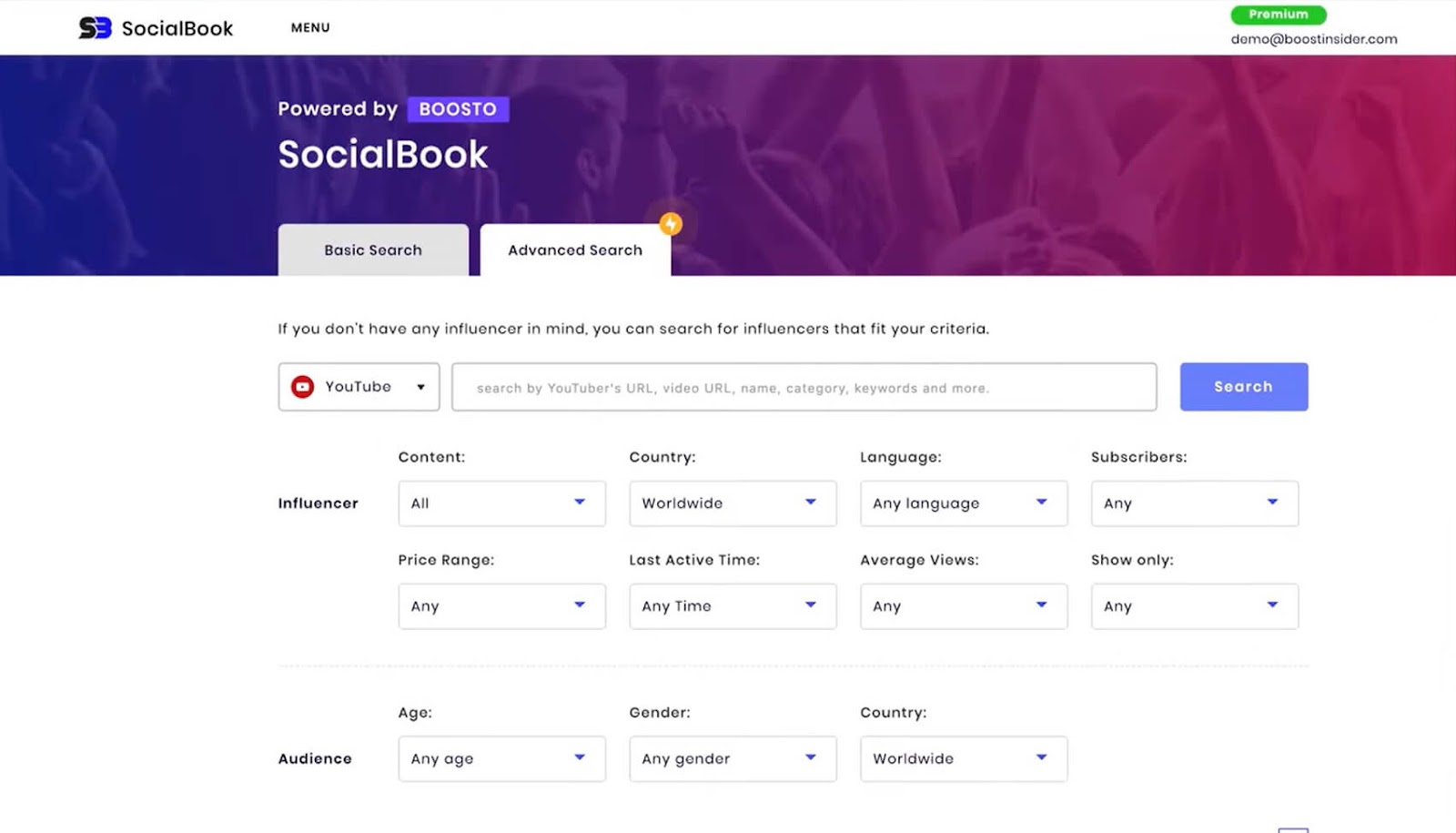Open the Influencer Country dropdown
The width and height of the screenshot is (1456, 833).
click(x=733, y=503)
